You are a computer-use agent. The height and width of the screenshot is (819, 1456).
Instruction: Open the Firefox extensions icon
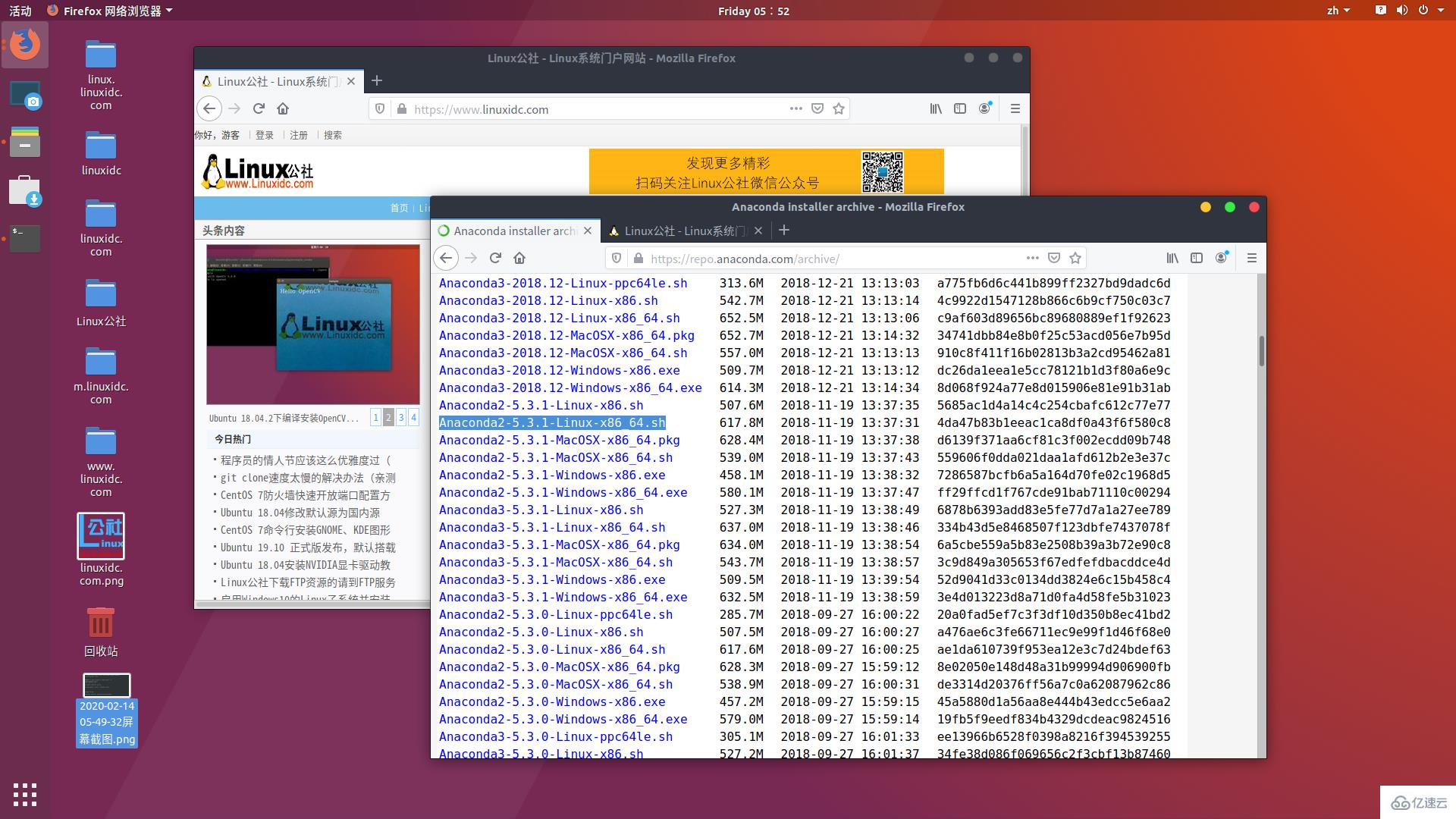click(x=1198, y=259)
